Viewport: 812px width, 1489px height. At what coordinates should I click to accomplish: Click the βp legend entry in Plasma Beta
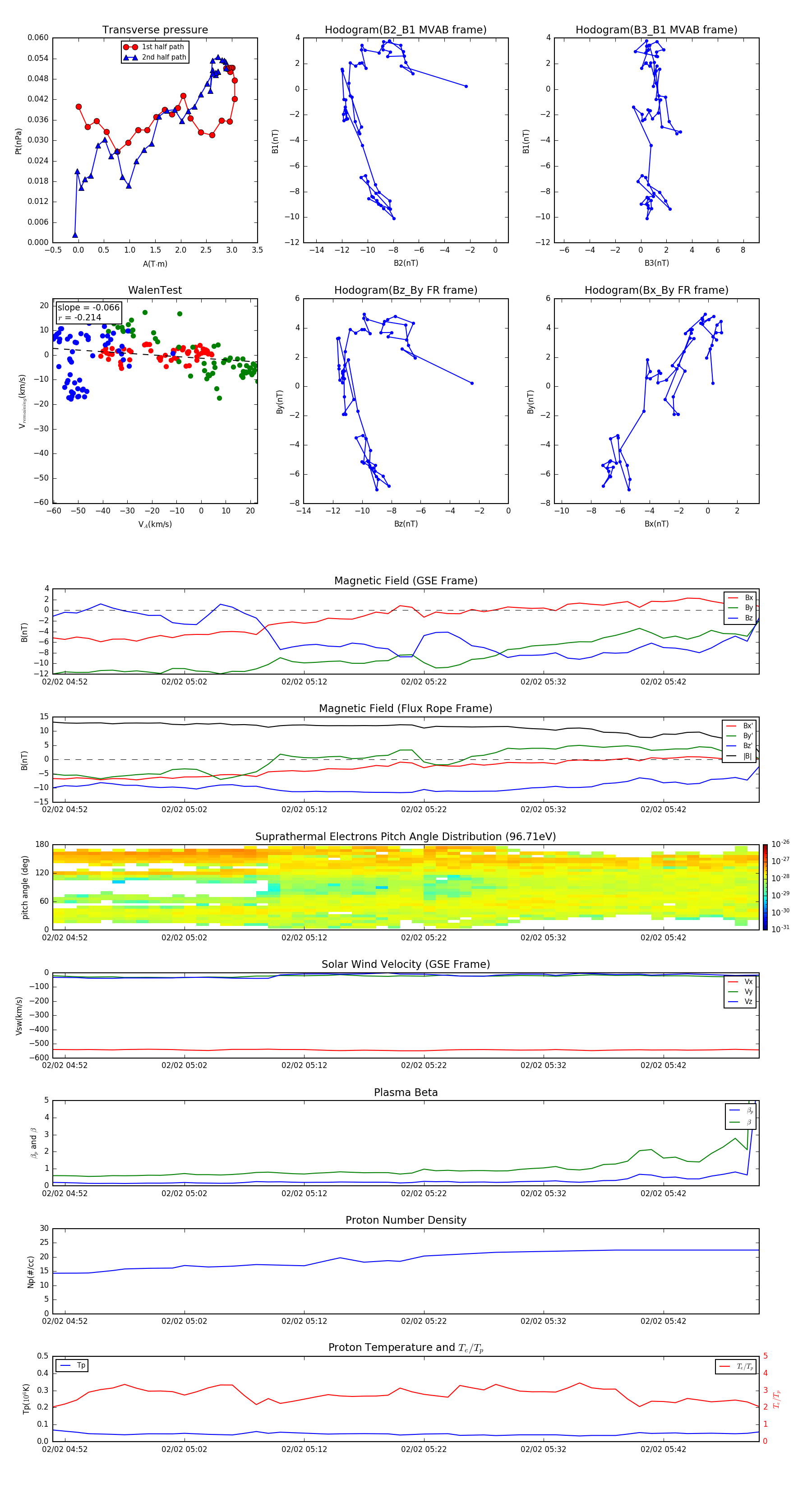point(750,1110)
